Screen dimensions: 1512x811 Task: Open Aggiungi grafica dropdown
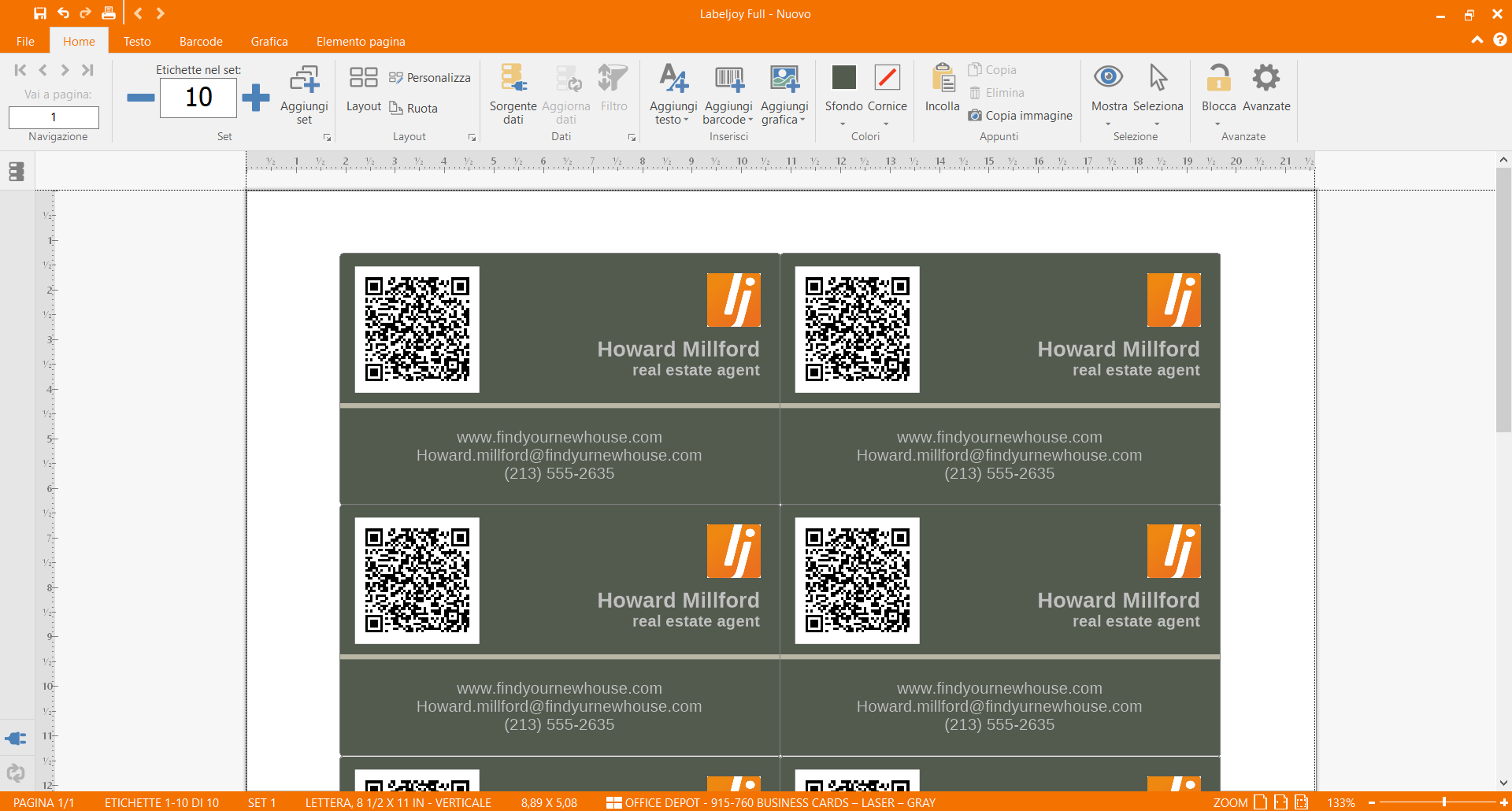[784, 95]
